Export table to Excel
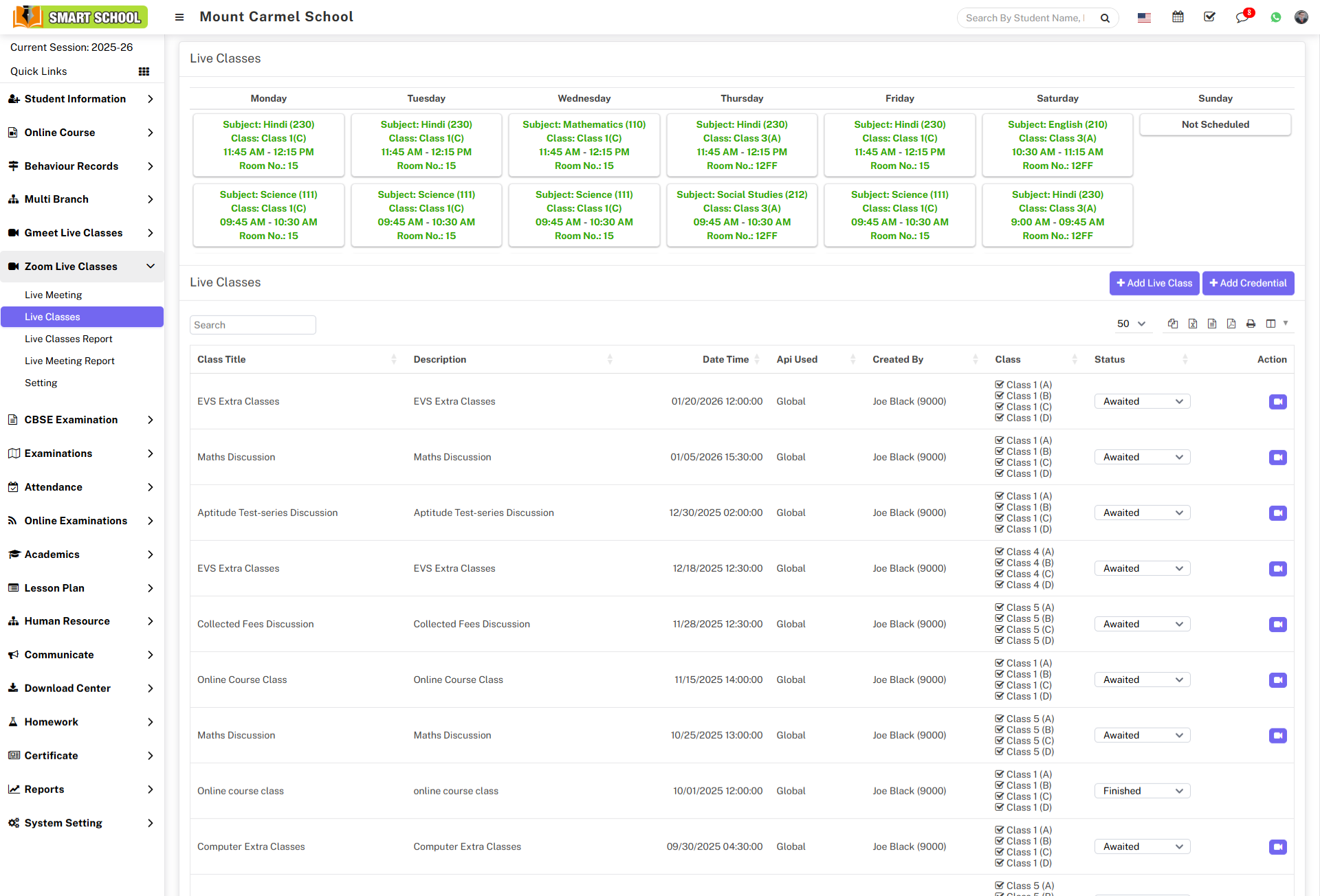This screenshot has height=896, width=1320. (x=1193, y=324)
